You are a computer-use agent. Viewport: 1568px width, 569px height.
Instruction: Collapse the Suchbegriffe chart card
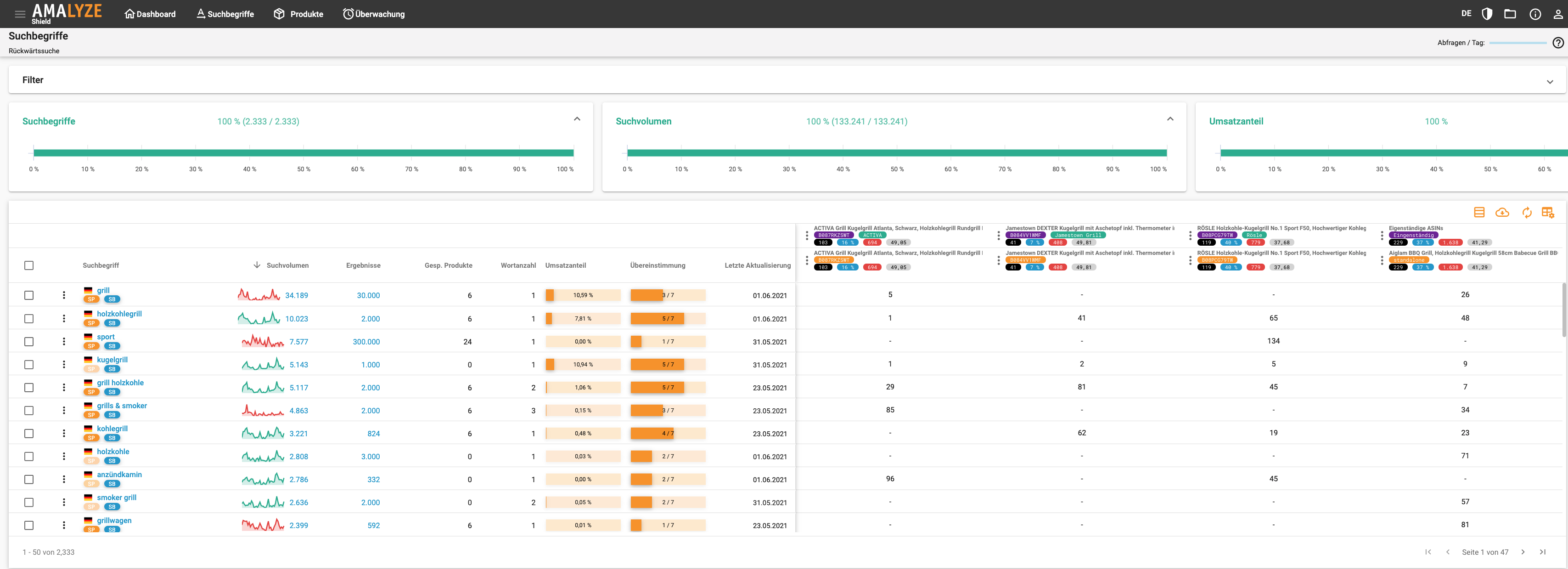(x=577, y=119)
